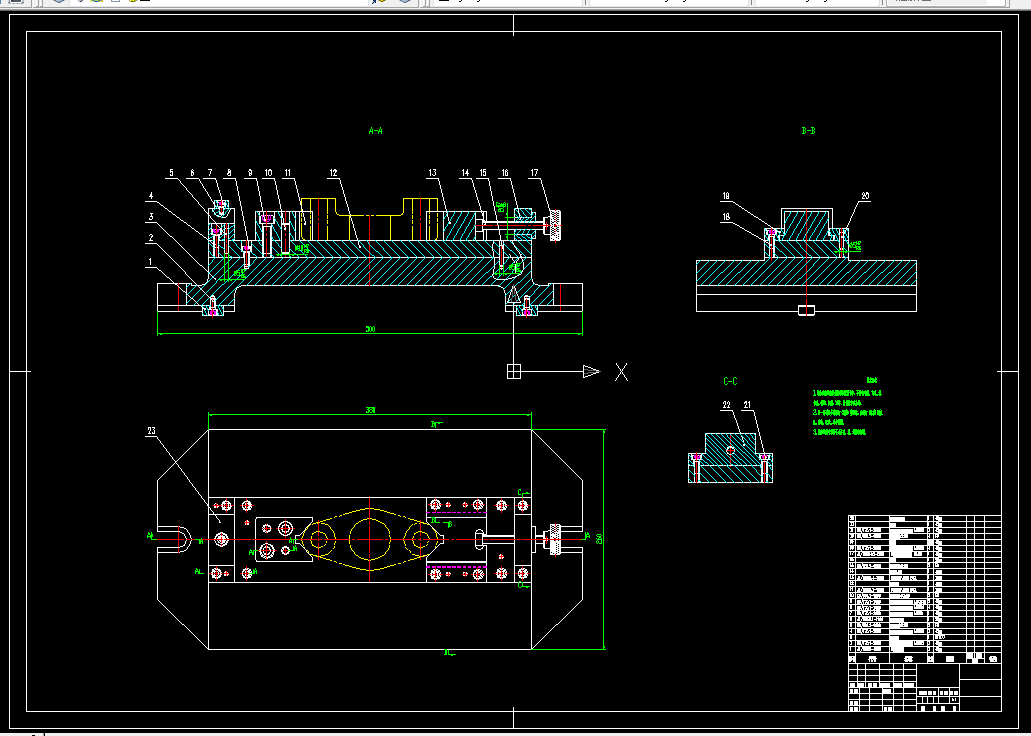The width and height of the screenshot is (1031, 736).
Task: Click part balloon number 11
Action: (287, 174)
